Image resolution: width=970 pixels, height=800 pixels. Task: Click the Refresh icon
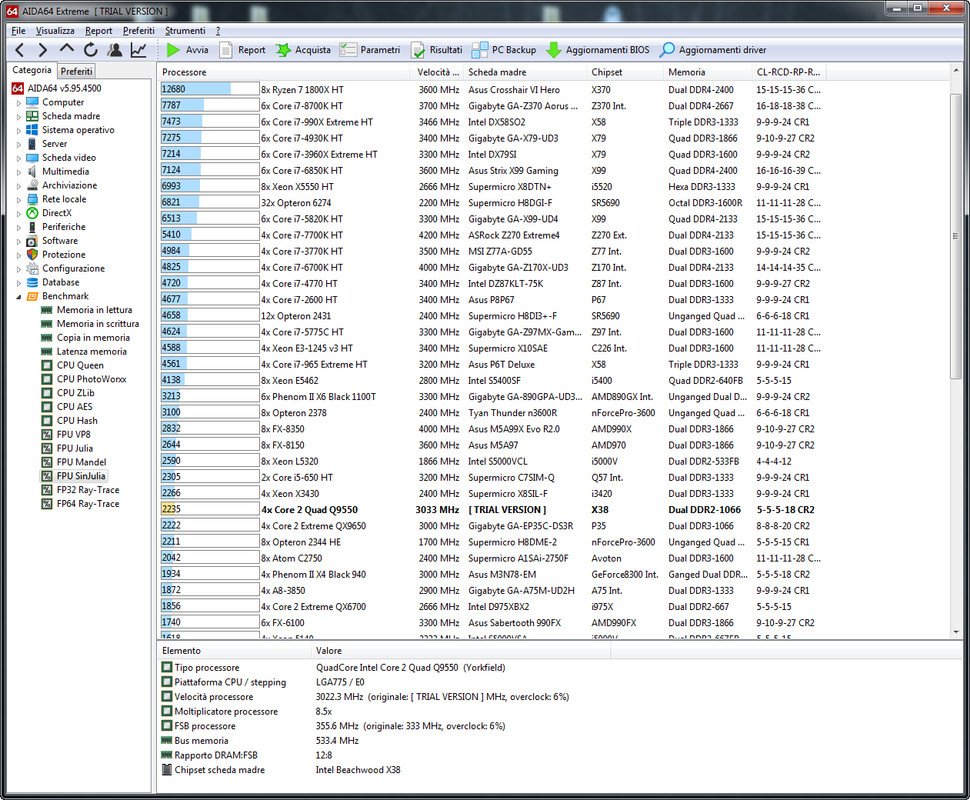pyautogui.click(x=91, y=50)
